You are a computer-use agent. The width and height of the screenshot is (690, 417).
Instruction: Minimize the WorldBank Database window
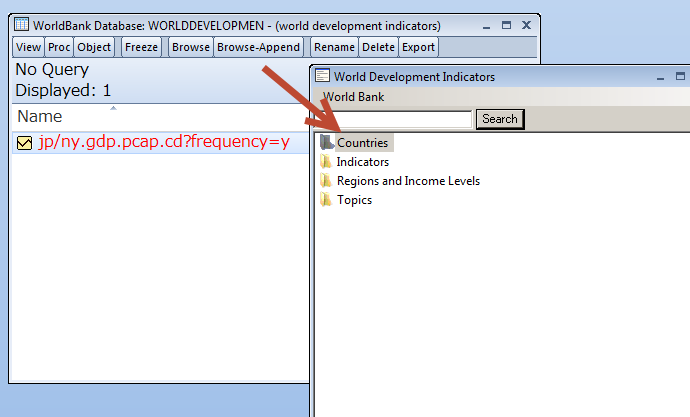[x=486, y=26]
